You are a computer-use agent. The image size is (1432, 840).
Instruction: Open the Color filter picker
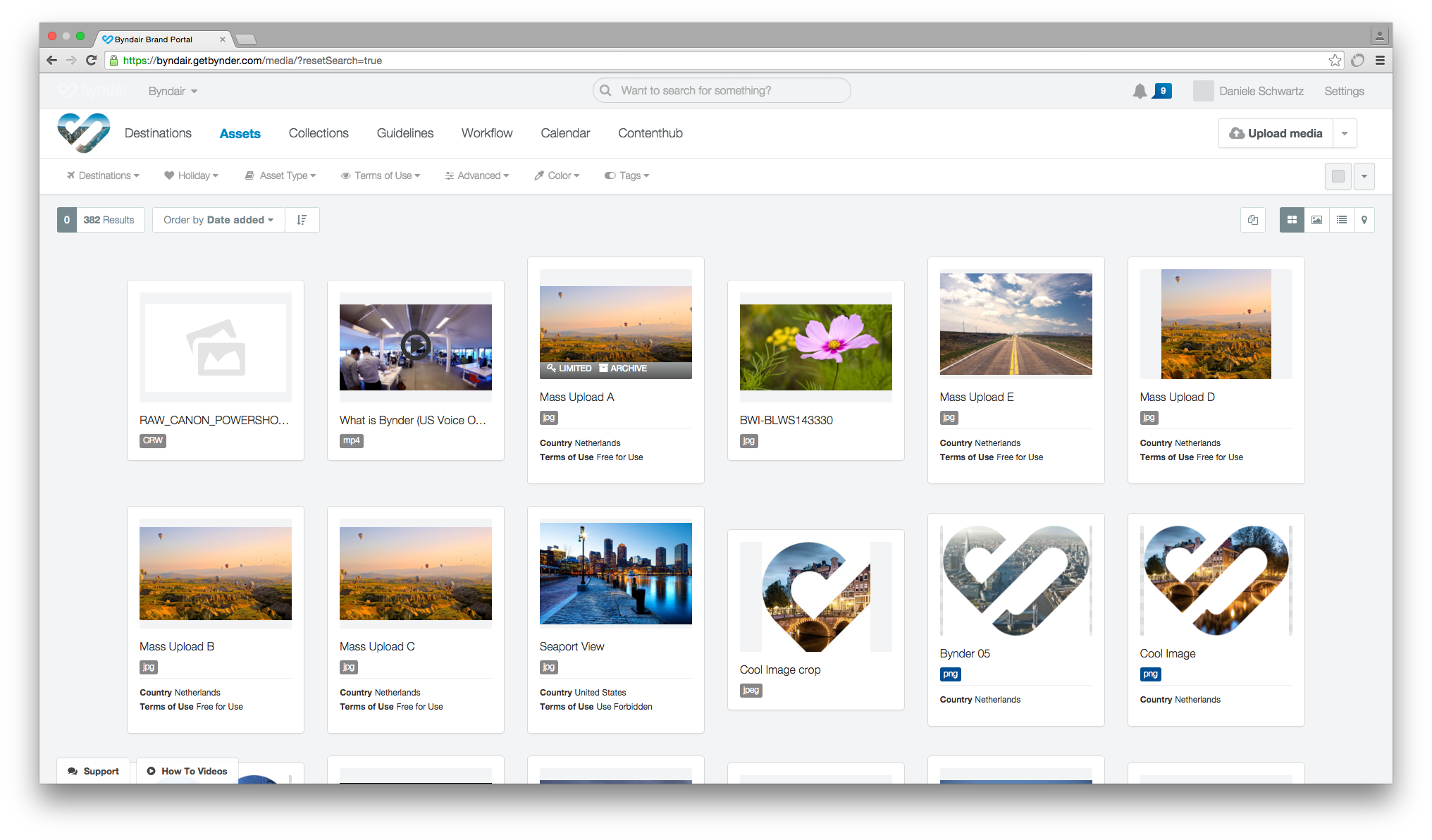click(557, 175)
